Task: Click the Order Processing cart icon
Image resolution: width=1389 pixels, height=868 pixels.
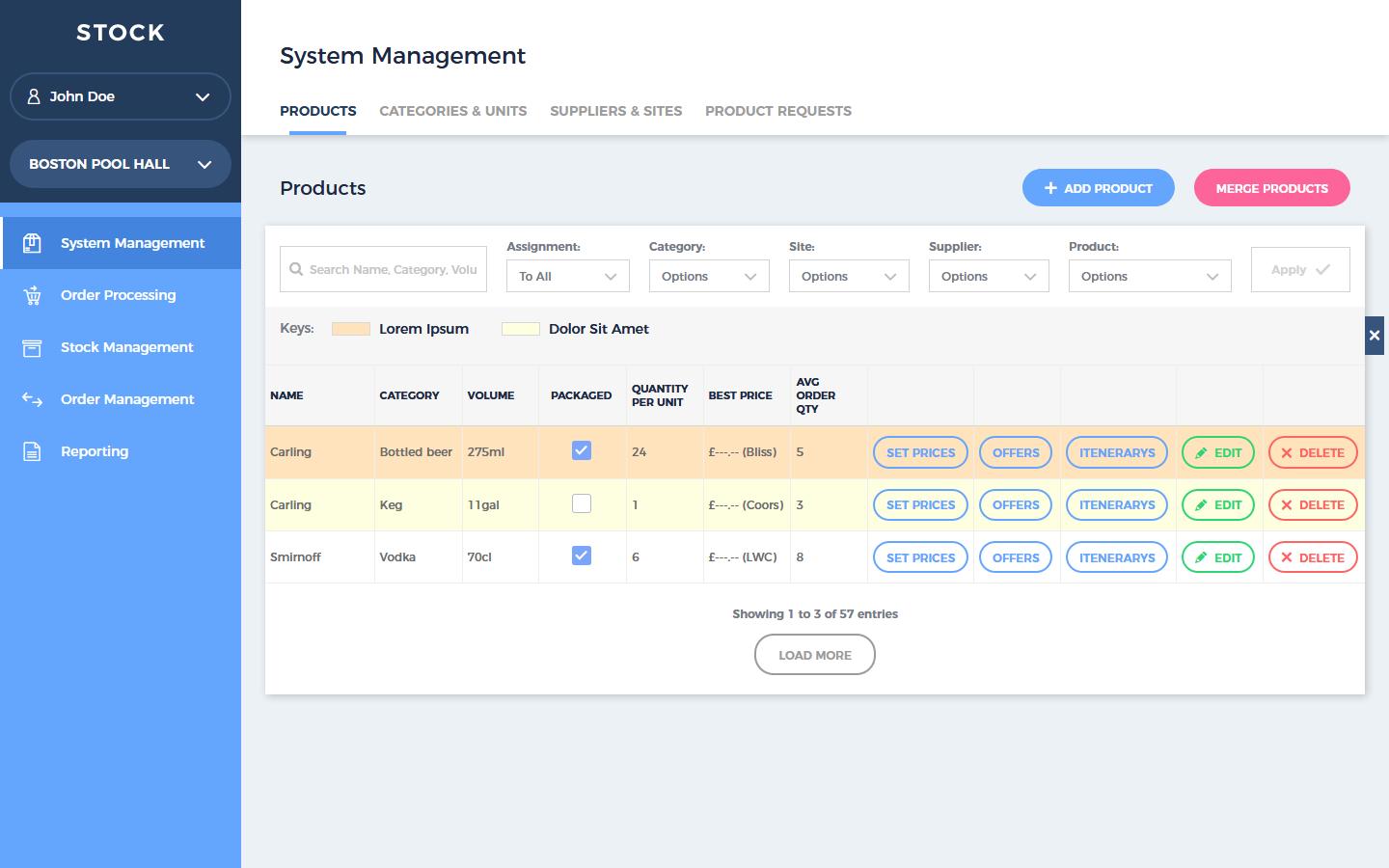Action: coord(32,295)
